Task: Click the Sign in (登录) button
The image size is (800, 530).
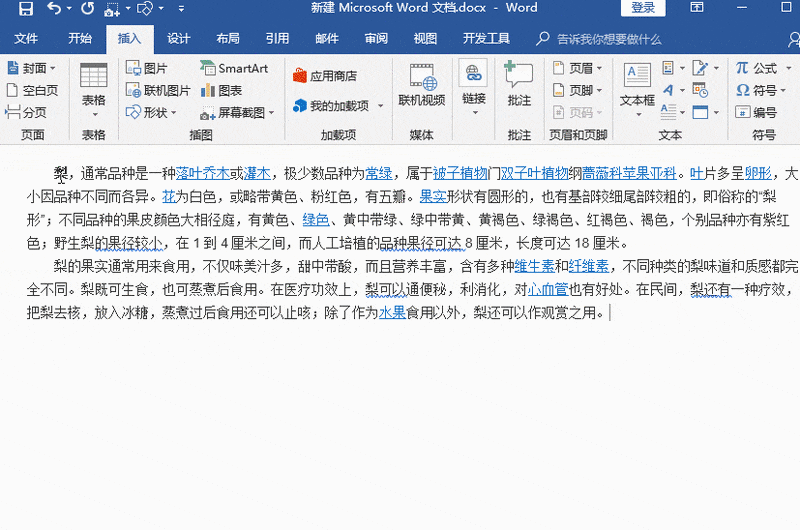Action: (x=643, y=8)
